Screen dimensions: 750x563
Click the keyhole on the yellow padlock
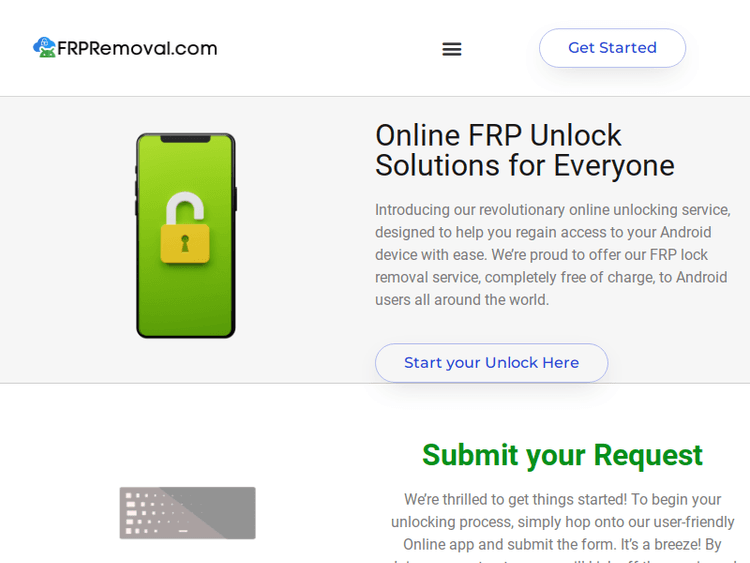coord(185,242)
